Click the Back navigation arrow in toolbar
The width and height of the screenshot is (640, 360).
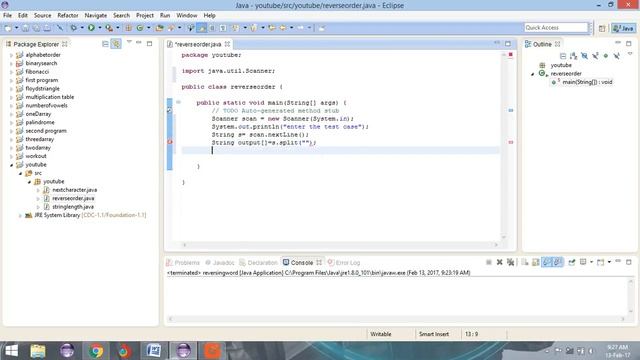point(282,28)
